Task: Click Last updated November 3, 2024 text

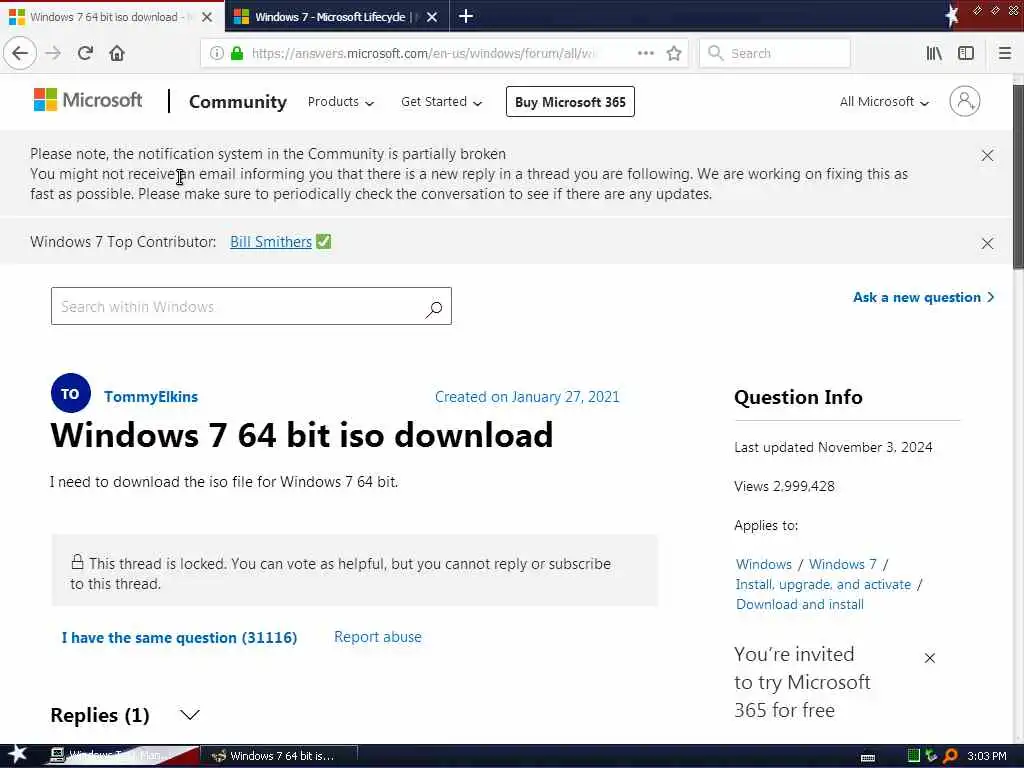Action: [x=833, y=447]
